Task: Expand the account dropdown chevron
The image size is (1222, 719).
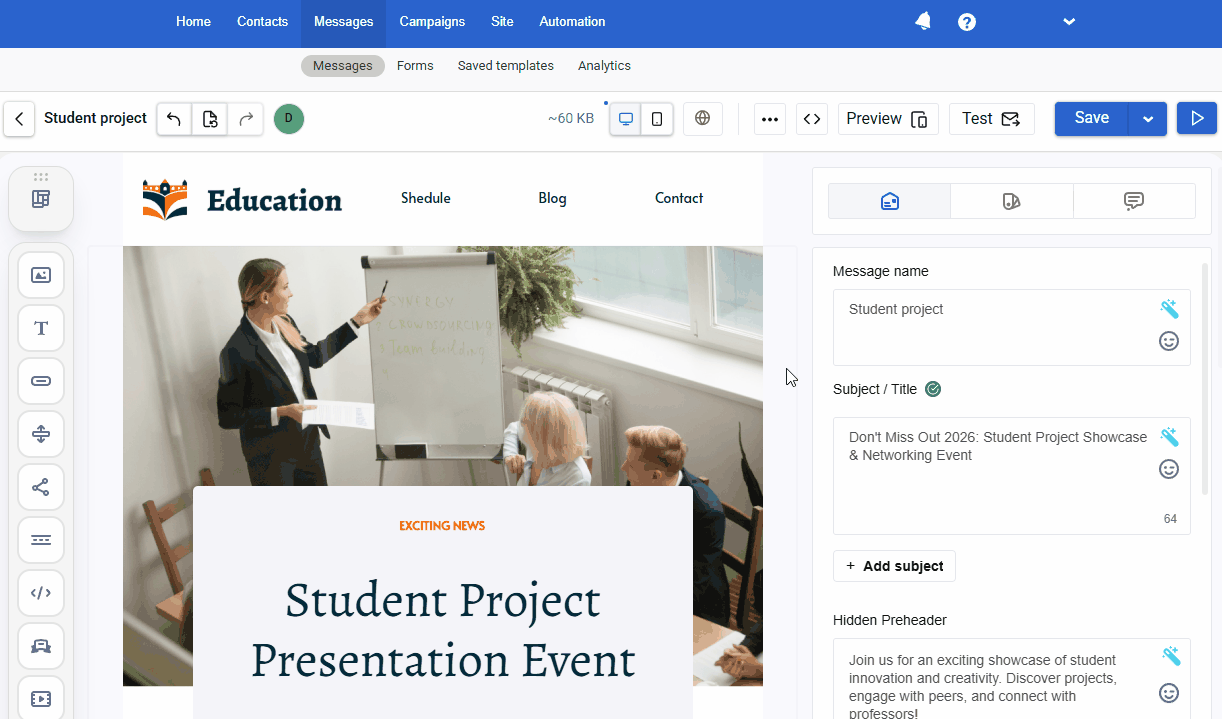Action: [1069, 22]
